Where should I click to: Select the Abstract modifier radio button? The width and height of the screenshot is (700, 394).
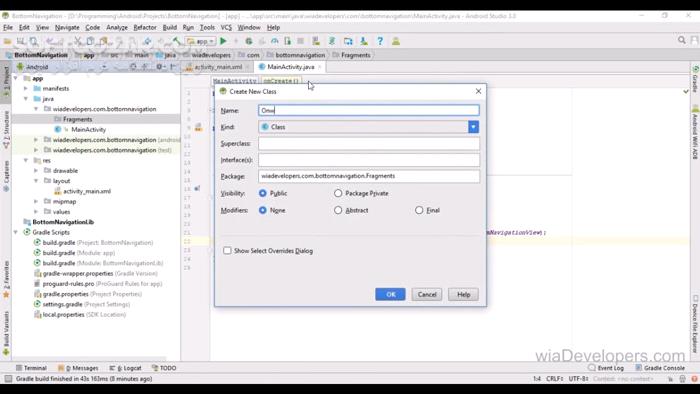click(x=338, y=210)
